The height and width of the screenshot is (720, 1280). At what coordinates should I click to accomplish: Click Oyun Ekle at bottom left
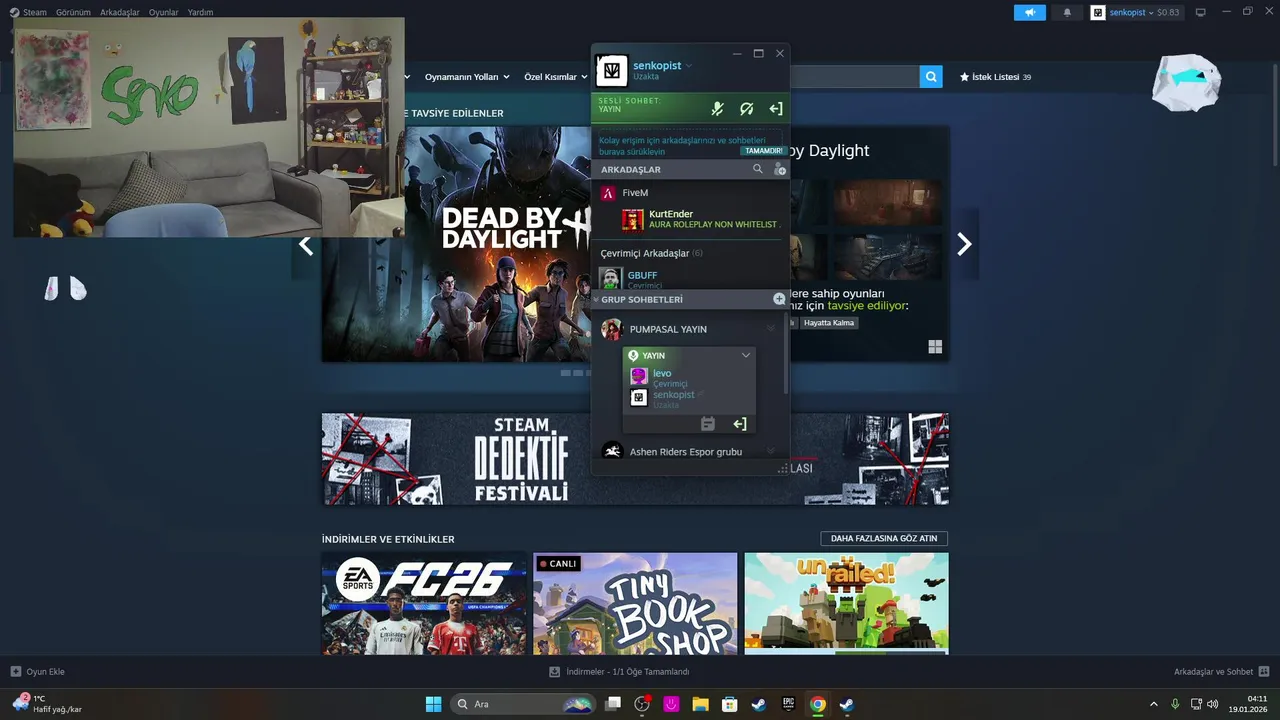(37, 672)
